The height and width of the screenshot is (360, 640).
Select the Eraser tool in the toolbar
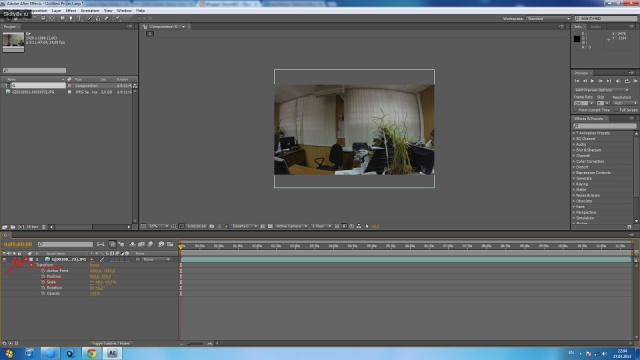107,18
